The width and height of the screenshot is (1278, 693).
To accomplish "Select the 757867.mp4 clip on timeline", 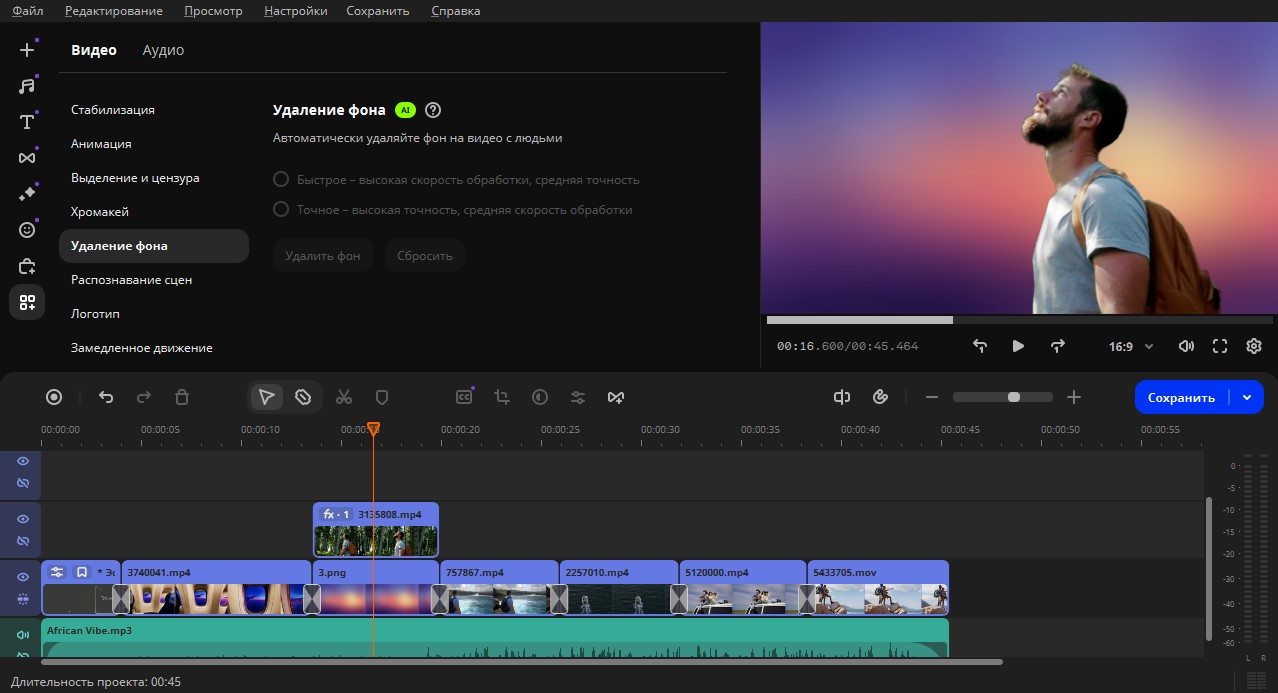I will pyautogui.click(x=498, y=590).
